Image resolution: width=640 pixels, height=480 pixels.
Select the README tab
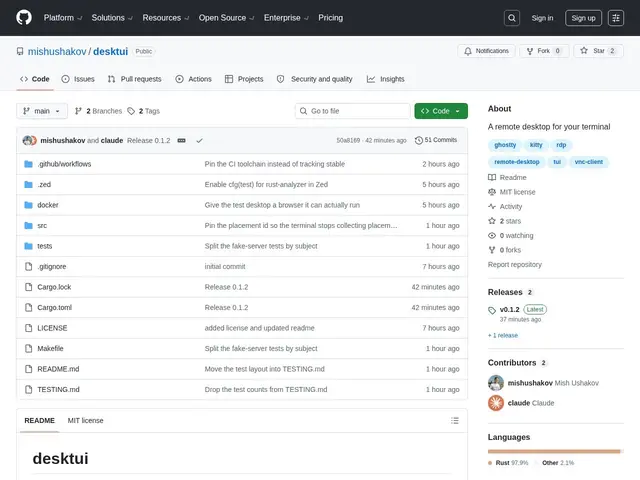39,420
